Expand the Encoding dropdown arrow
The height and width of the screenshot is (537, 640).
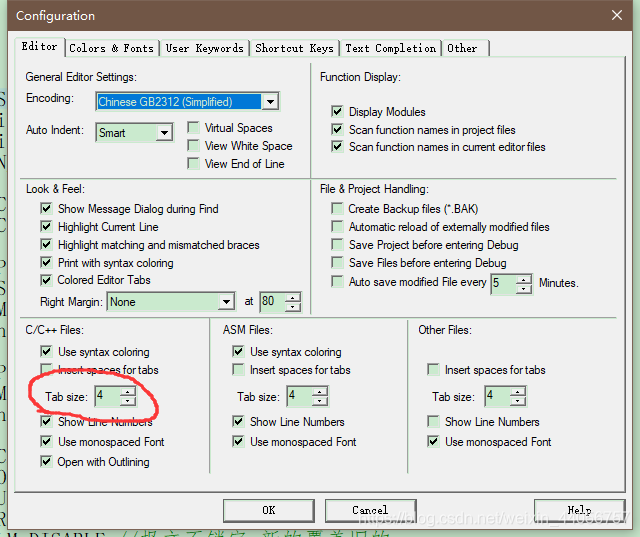coord(270,101)
